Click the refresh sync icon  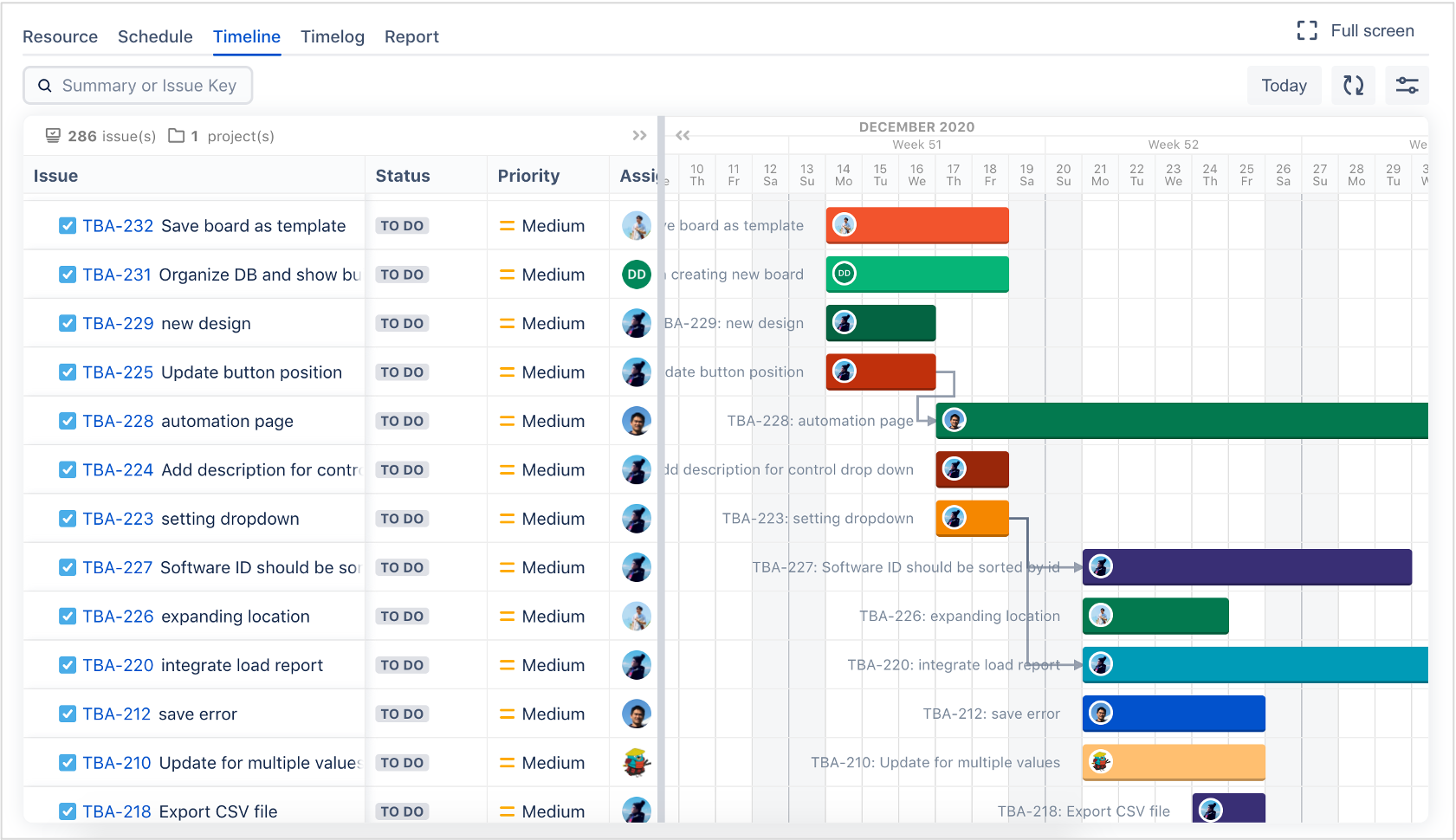coord(1353,86)
